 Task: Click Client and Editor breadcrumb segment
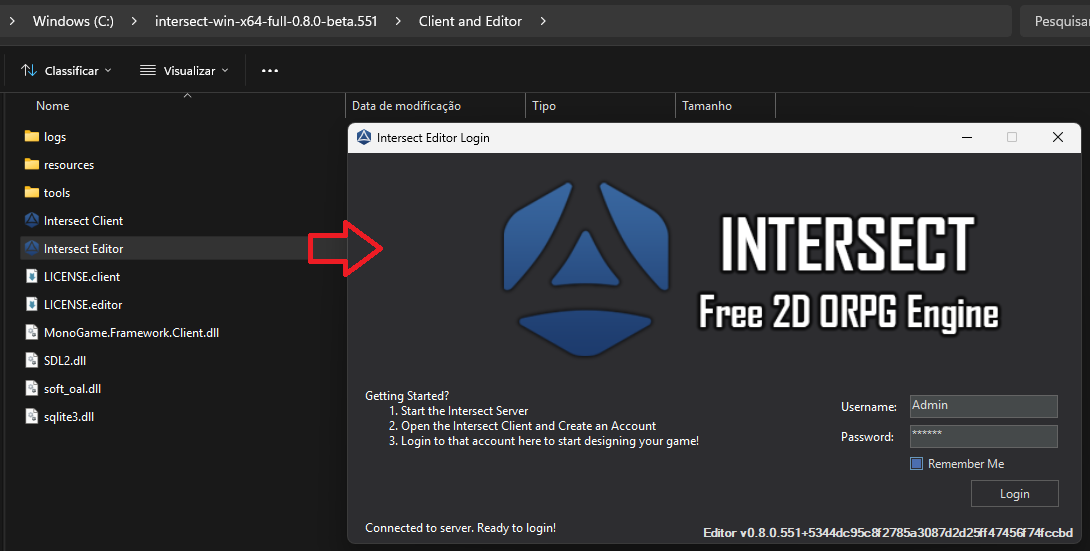(470, 22)
